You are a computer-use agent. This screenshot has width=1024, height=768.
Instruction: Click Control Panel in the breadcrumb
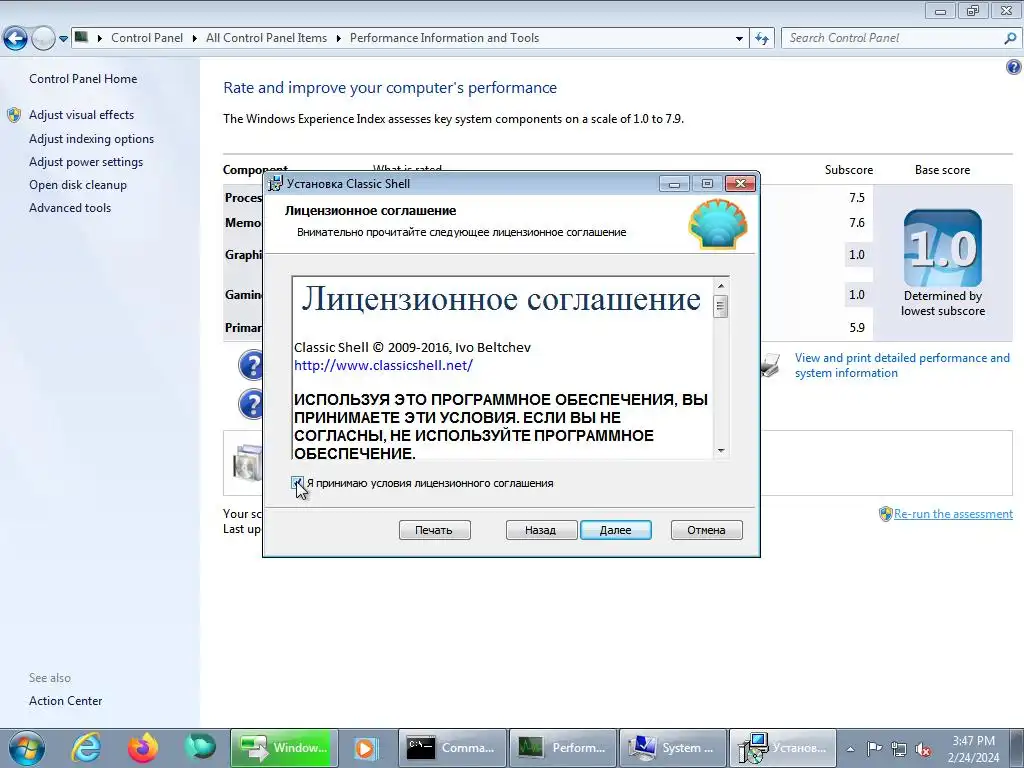147,38
